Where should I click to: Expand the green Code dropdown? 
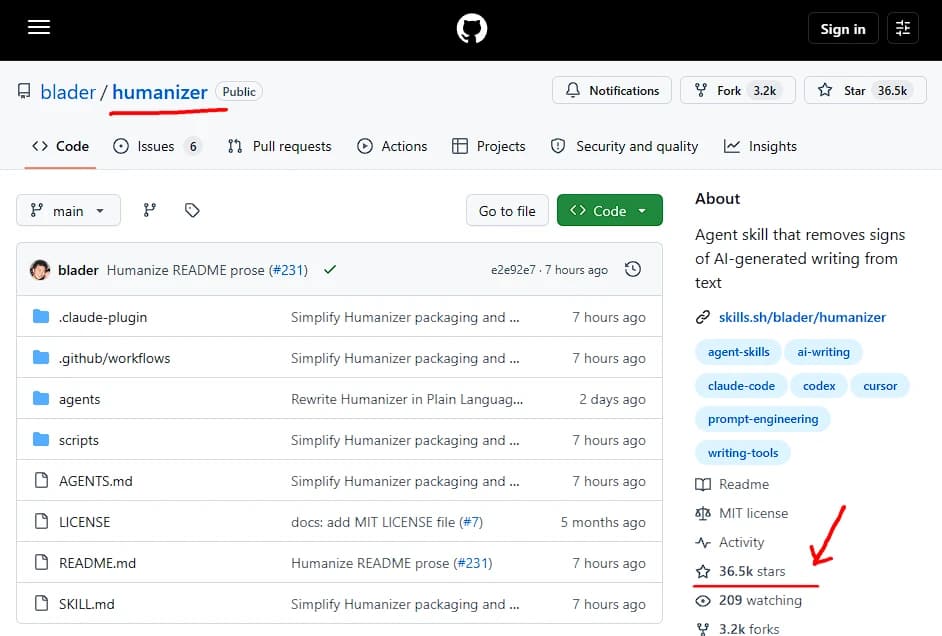[x=609, y=211]
